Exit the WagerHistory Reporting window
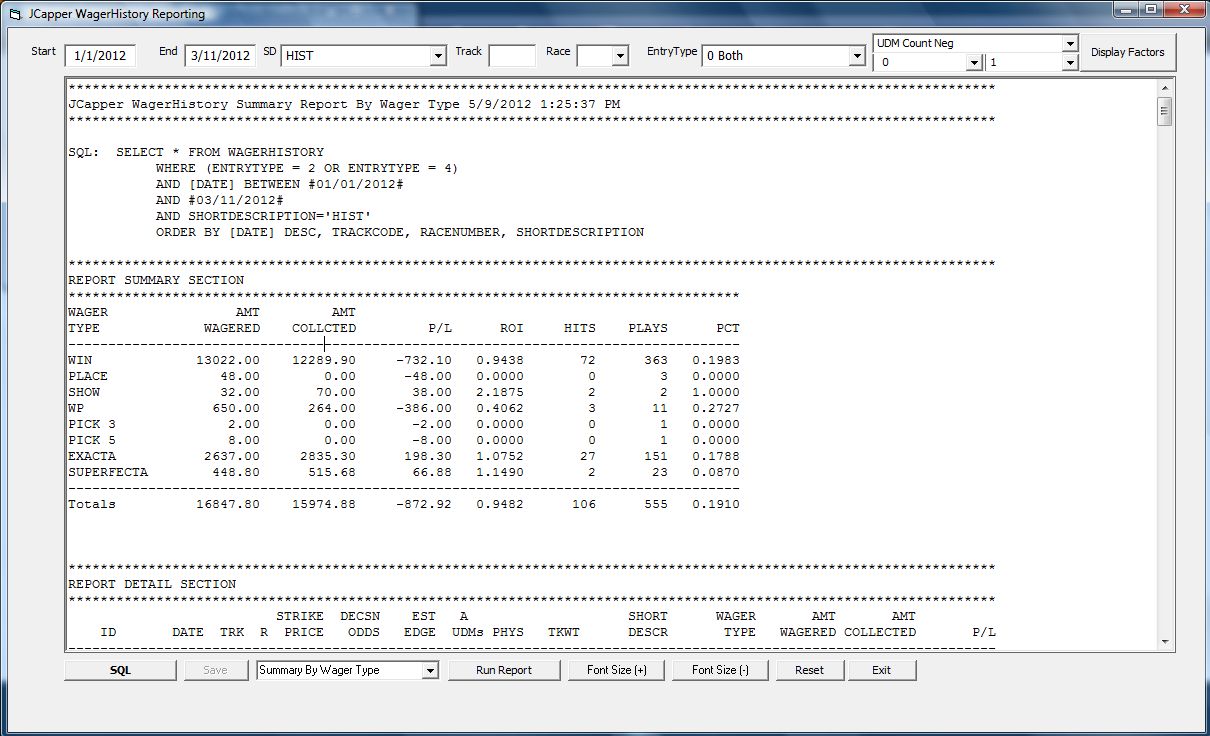 click(x=882, y=670)
